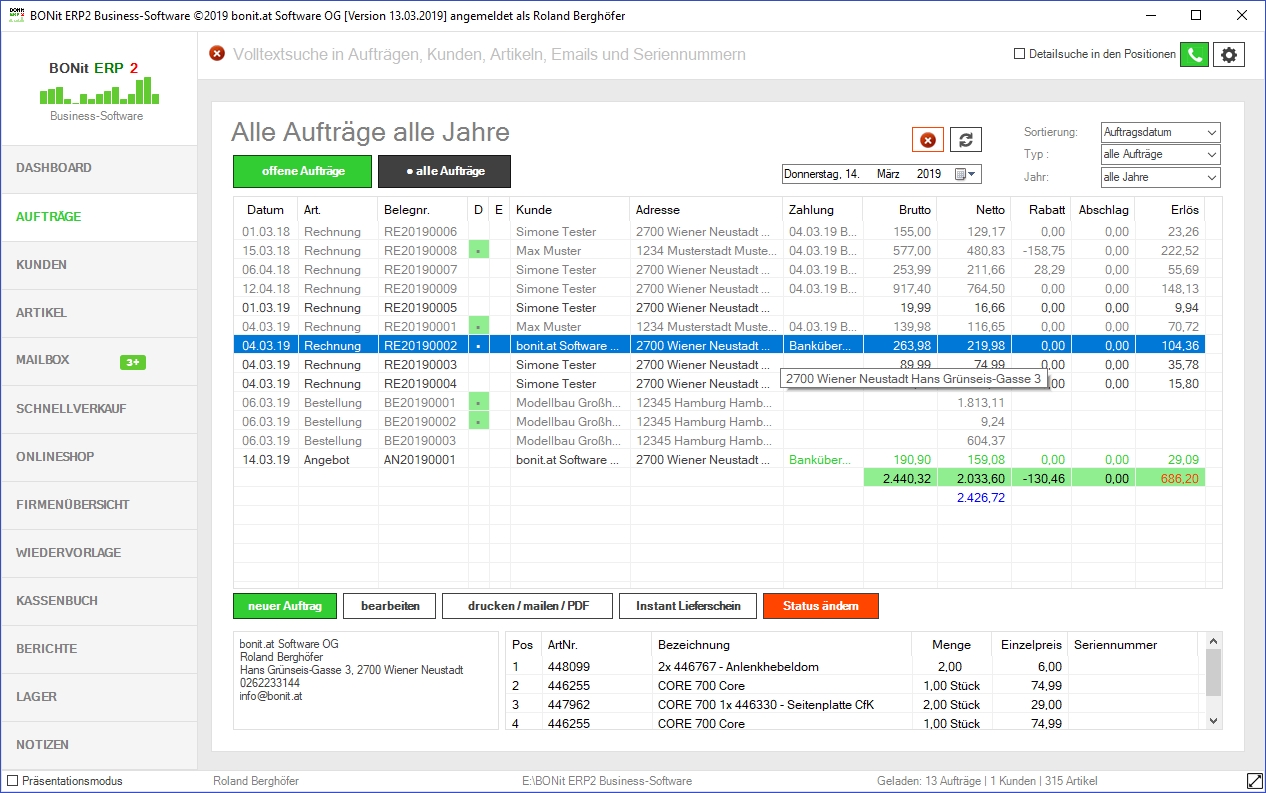Show offene Aufträge
Screen dimensions: 1266x793
pyautogui.click(x=303, y=171)
